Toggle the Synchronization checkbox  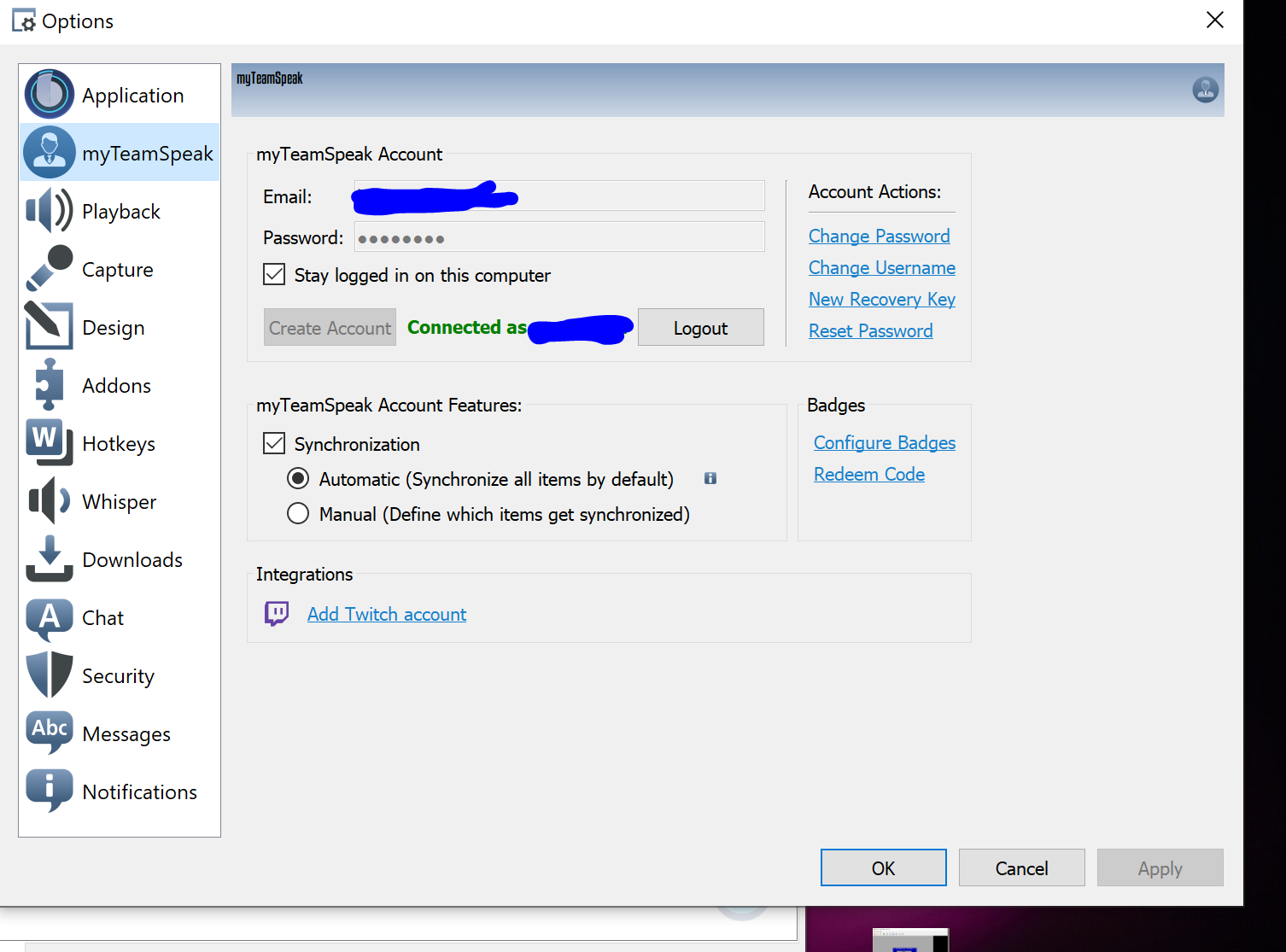(274, 443)
